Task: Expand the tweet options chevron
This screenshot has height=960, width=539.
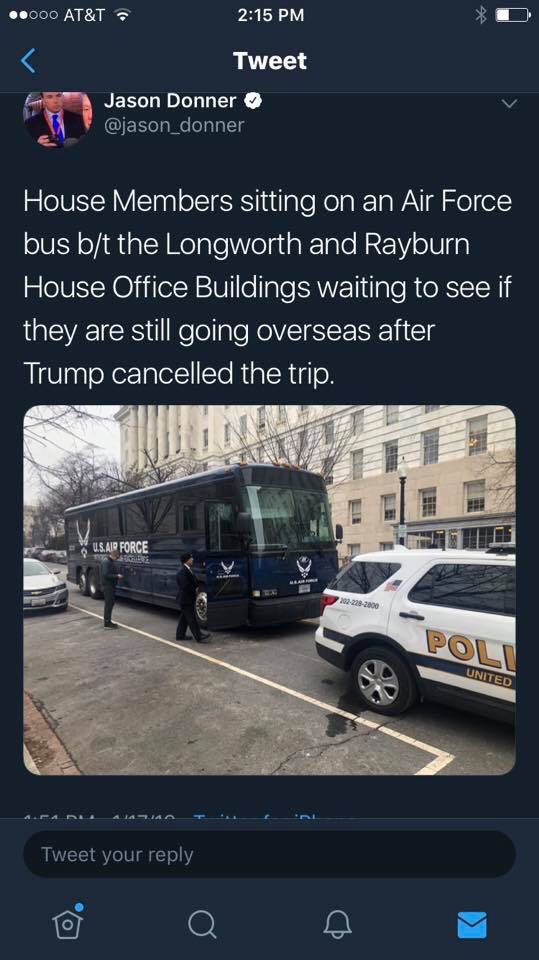Action: [x=509, y=104]
